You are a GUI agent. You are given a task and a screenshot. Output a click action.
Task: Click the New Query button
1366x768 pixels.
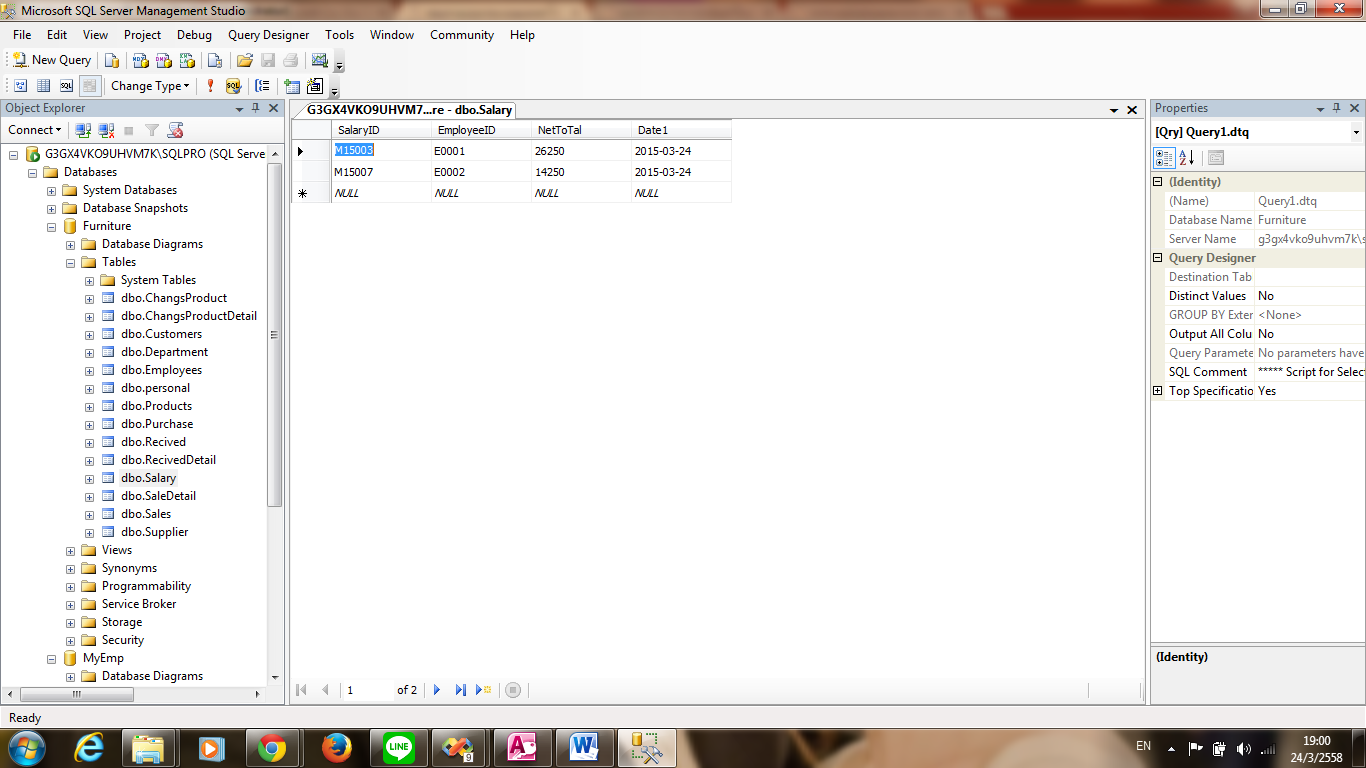[x=51, y=60]
